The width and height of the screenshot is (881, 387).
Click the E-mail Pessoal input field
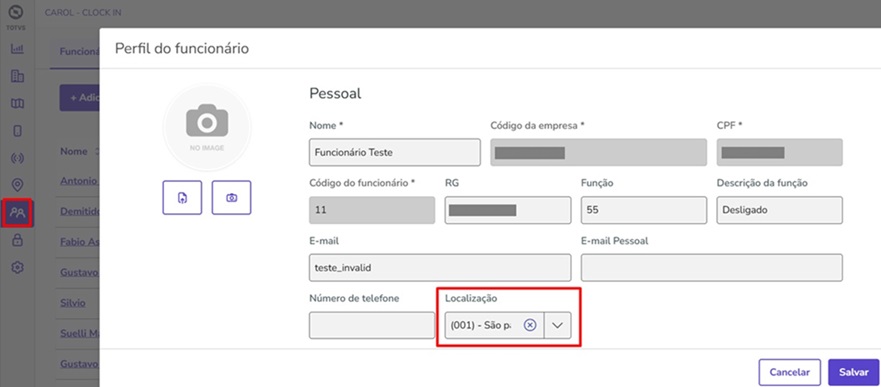(711, 267)
